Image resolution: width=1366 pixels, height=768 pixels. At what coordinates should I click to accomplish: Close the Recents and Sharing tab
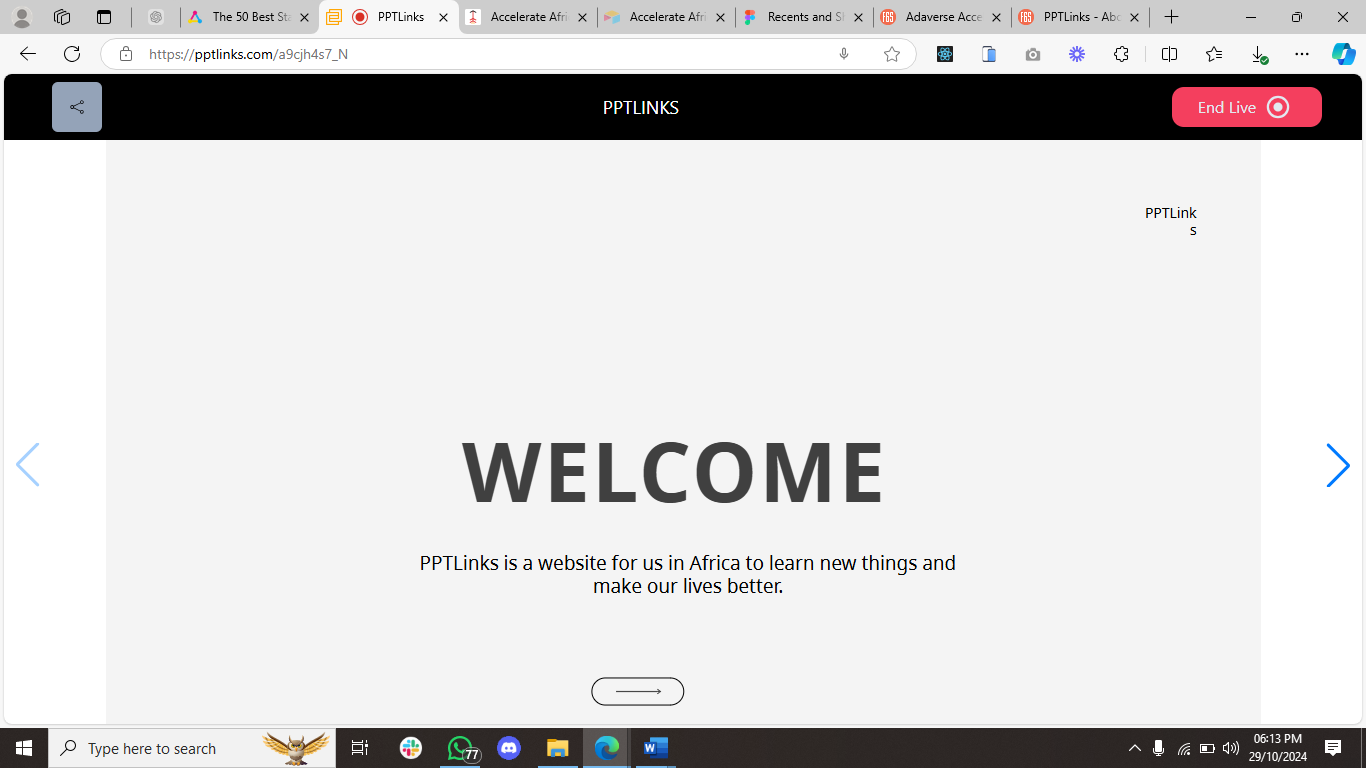(x=858, y=17)
